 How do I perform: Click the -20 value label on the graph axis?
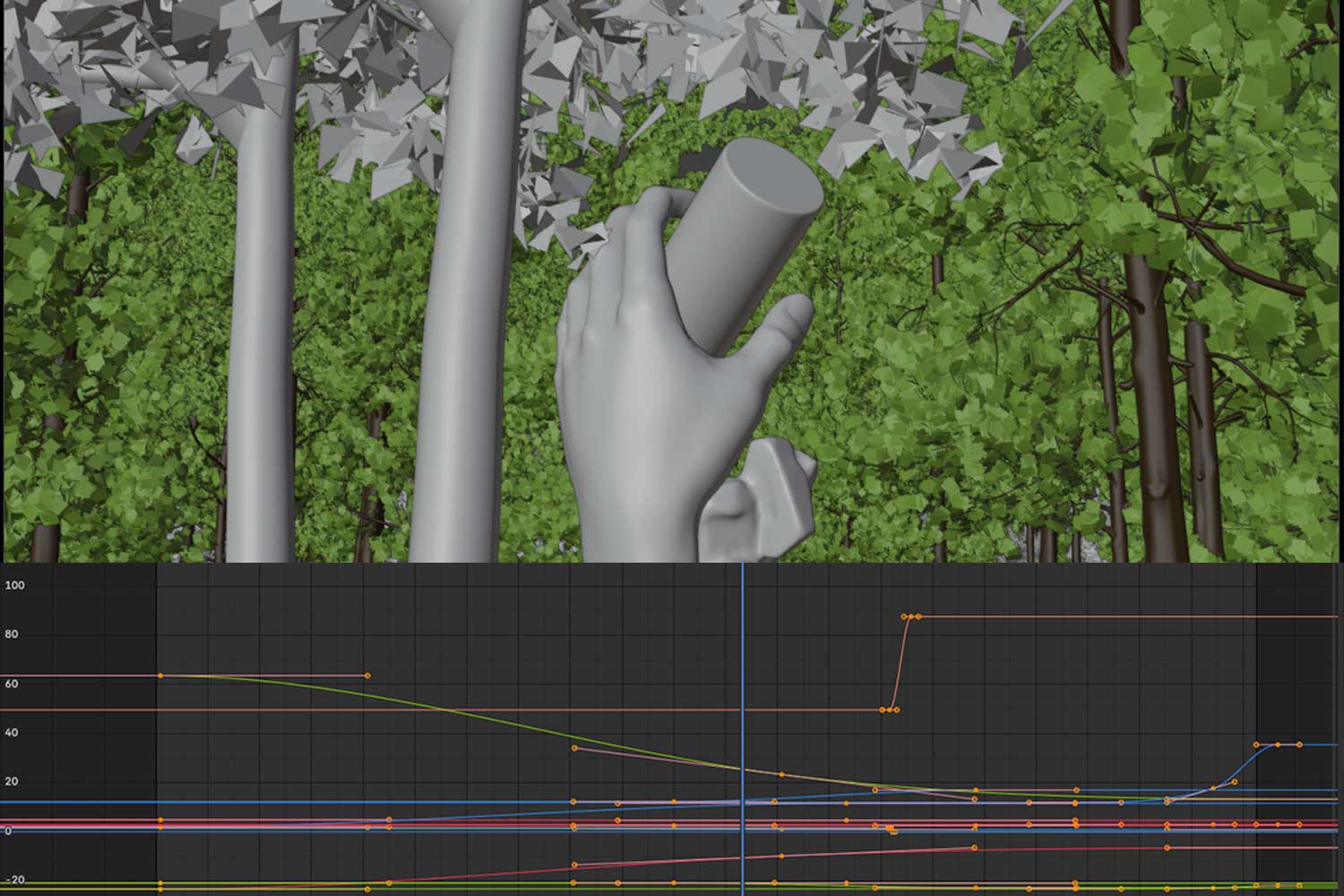click(14, 880)
